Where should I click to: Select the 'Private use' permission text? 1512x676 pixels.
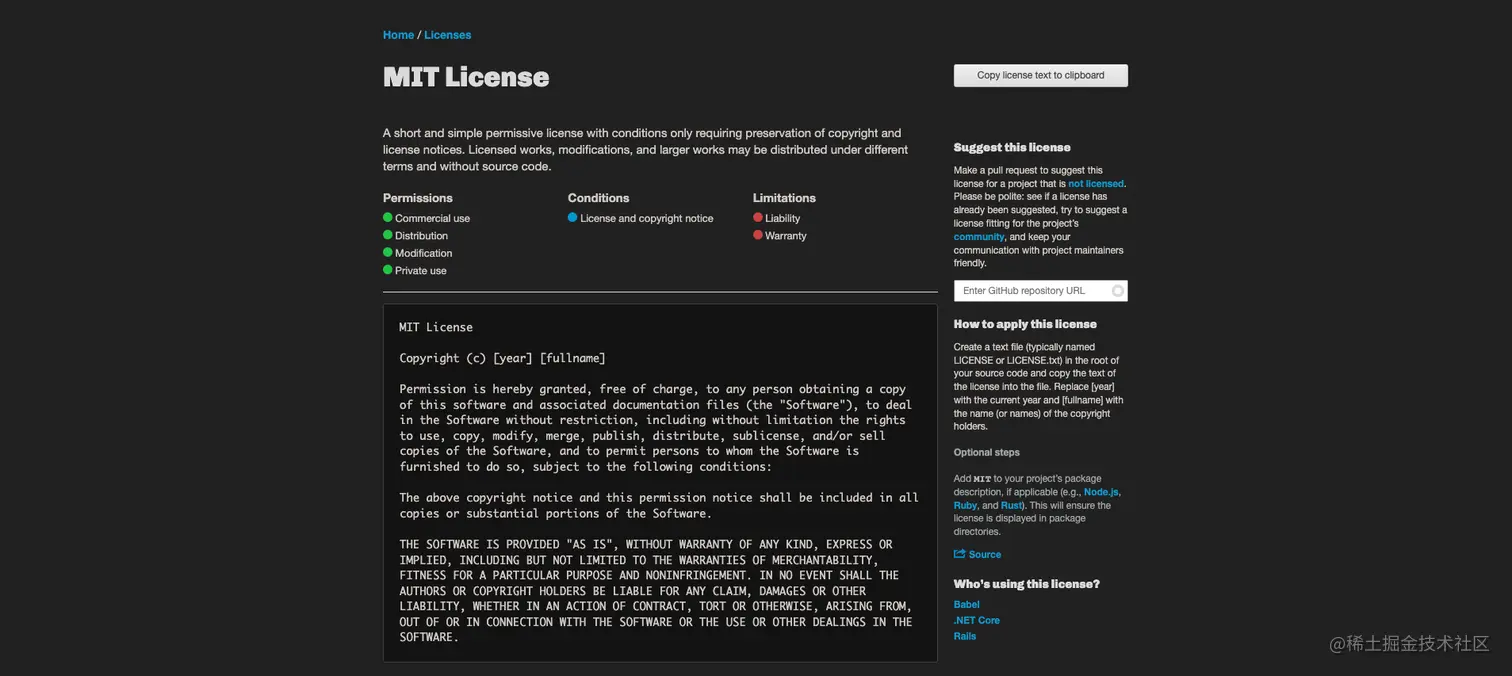(420, 271)
